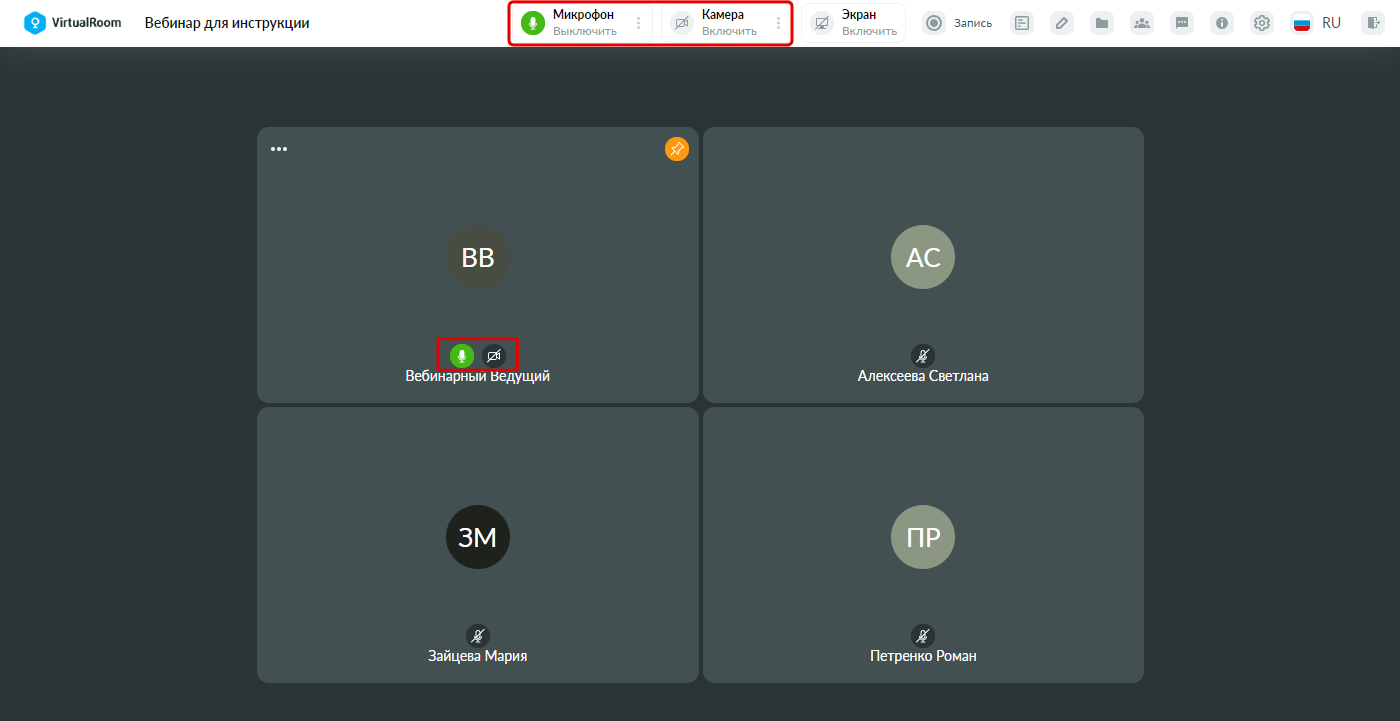Click the name "Вебинарный Ведущий"
1400x721 pixels.
[478, 377]
